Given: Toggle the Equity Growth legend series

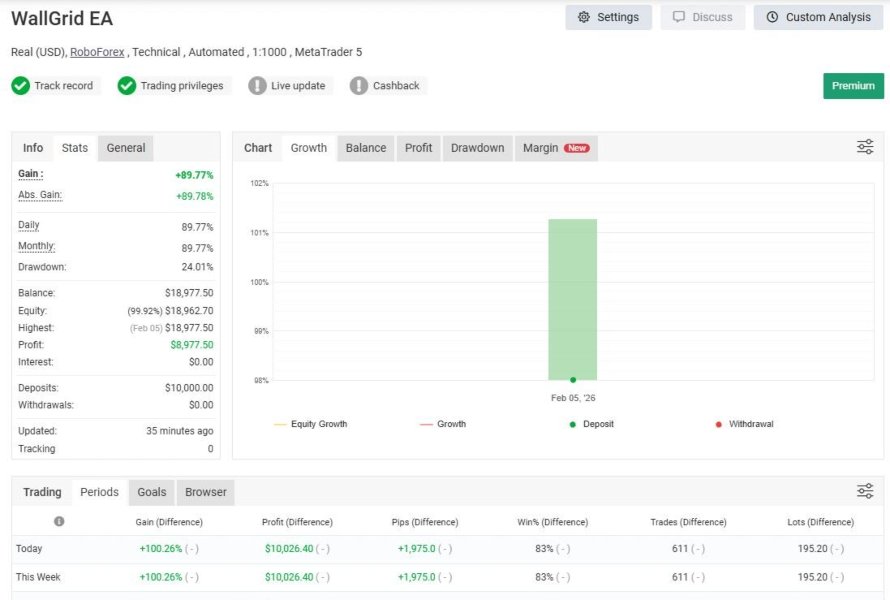Looking at the screenshot, I should (x=310, y=424).
